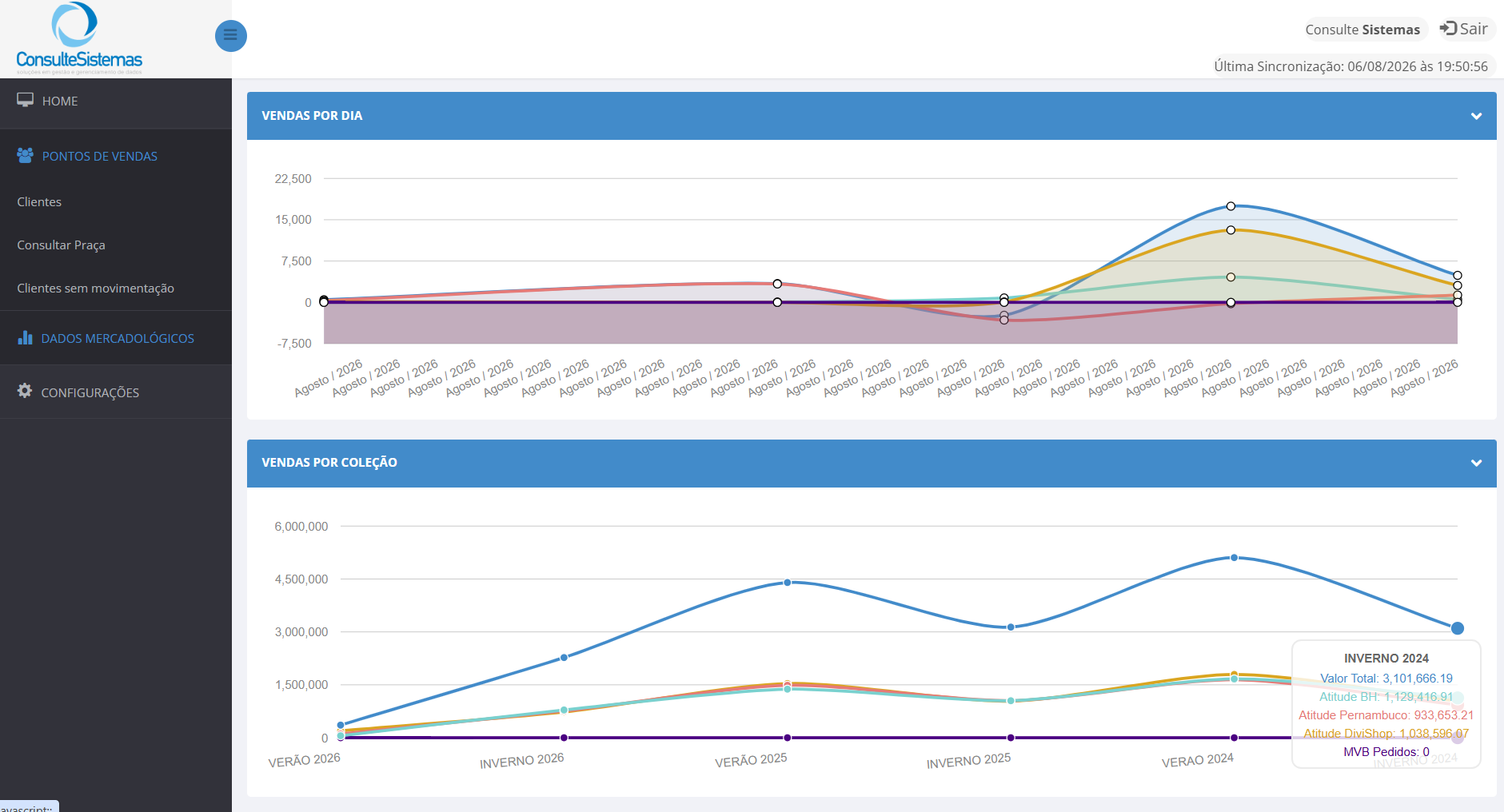Viewport: 1504px width, 812px height.
Task: Click the INVERNO 2025 axis label
Action: click(x=968, y=761)
